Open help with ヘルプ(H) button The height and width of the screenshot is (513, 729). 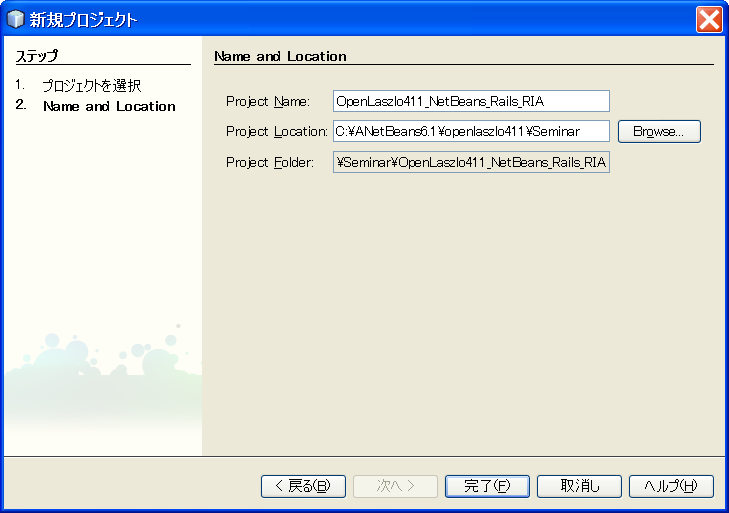click(671, 486)
